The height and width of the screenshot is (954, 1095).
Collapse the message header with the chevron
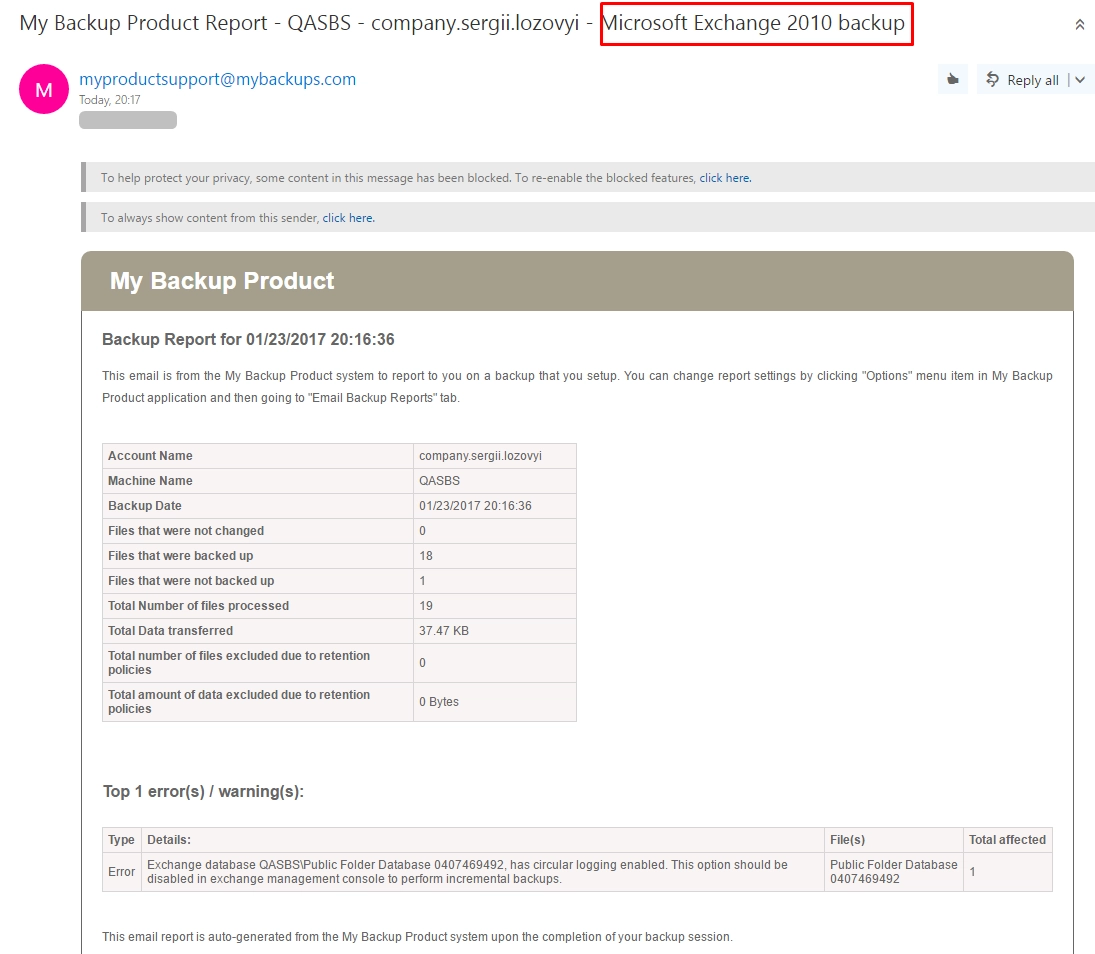click(x=1080, y=25)
